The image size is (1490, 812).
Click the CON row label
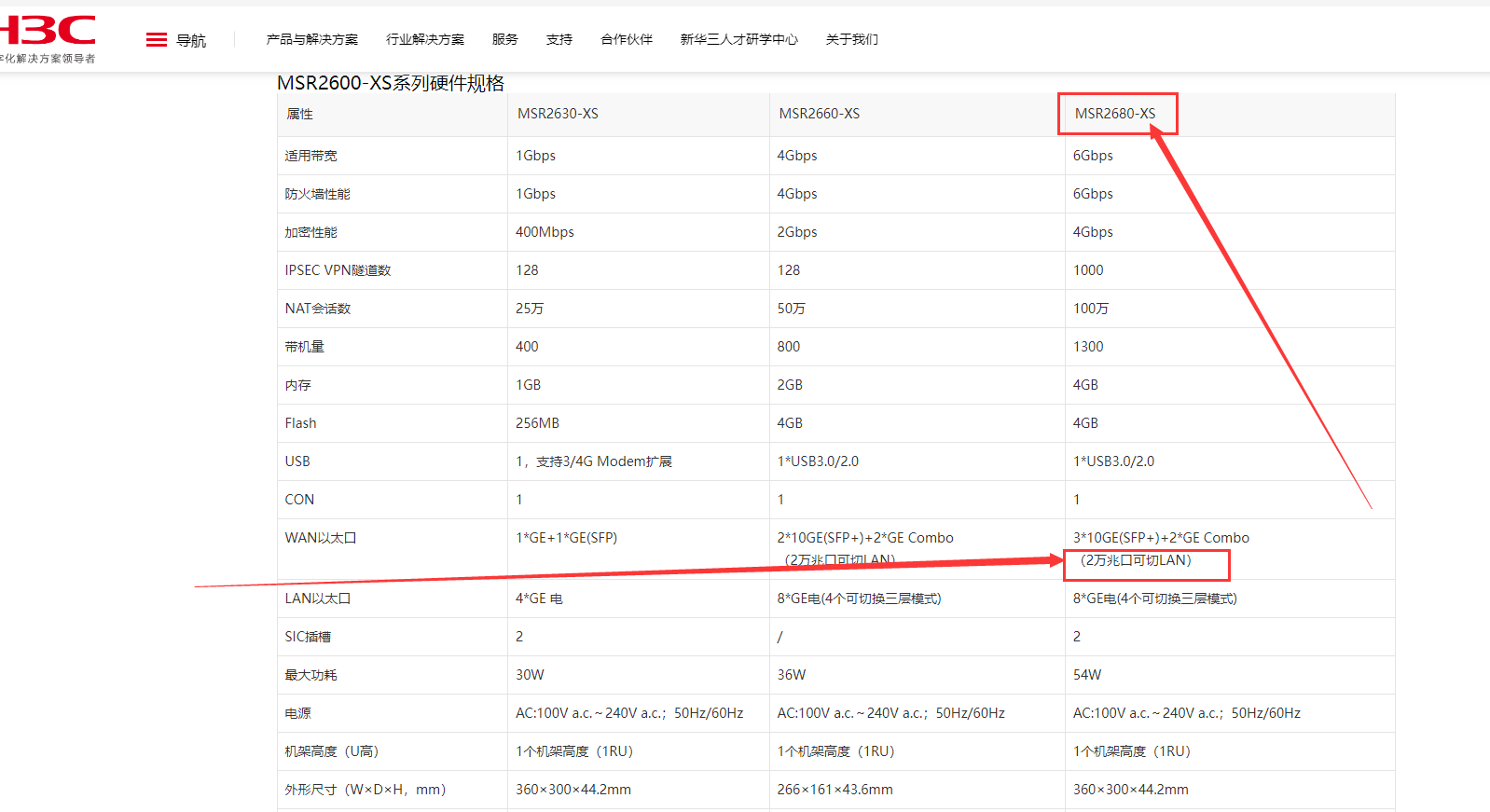tap(299, 500)
